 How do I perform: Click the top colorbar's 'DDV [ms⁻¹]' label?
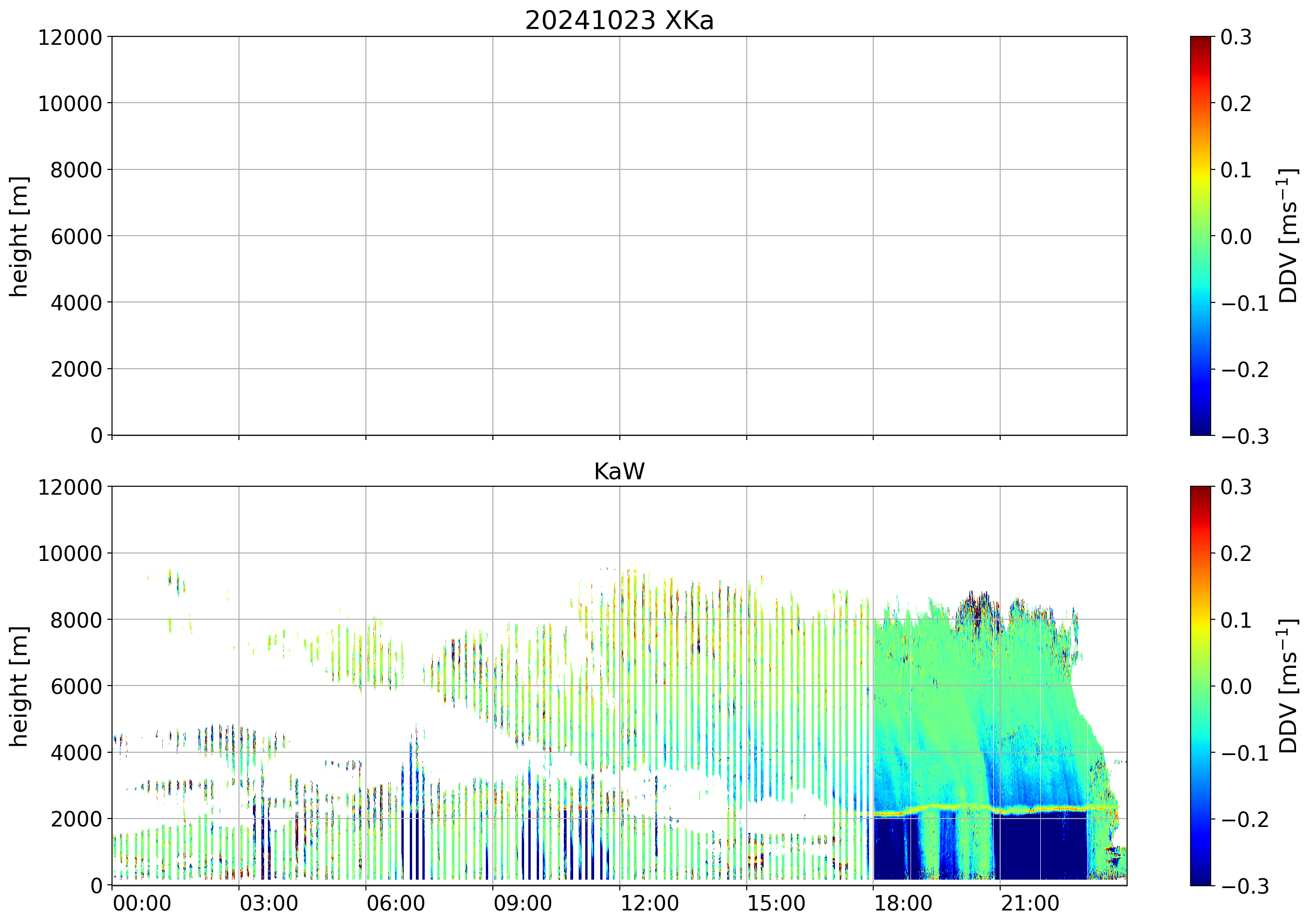pos(1288,236)
